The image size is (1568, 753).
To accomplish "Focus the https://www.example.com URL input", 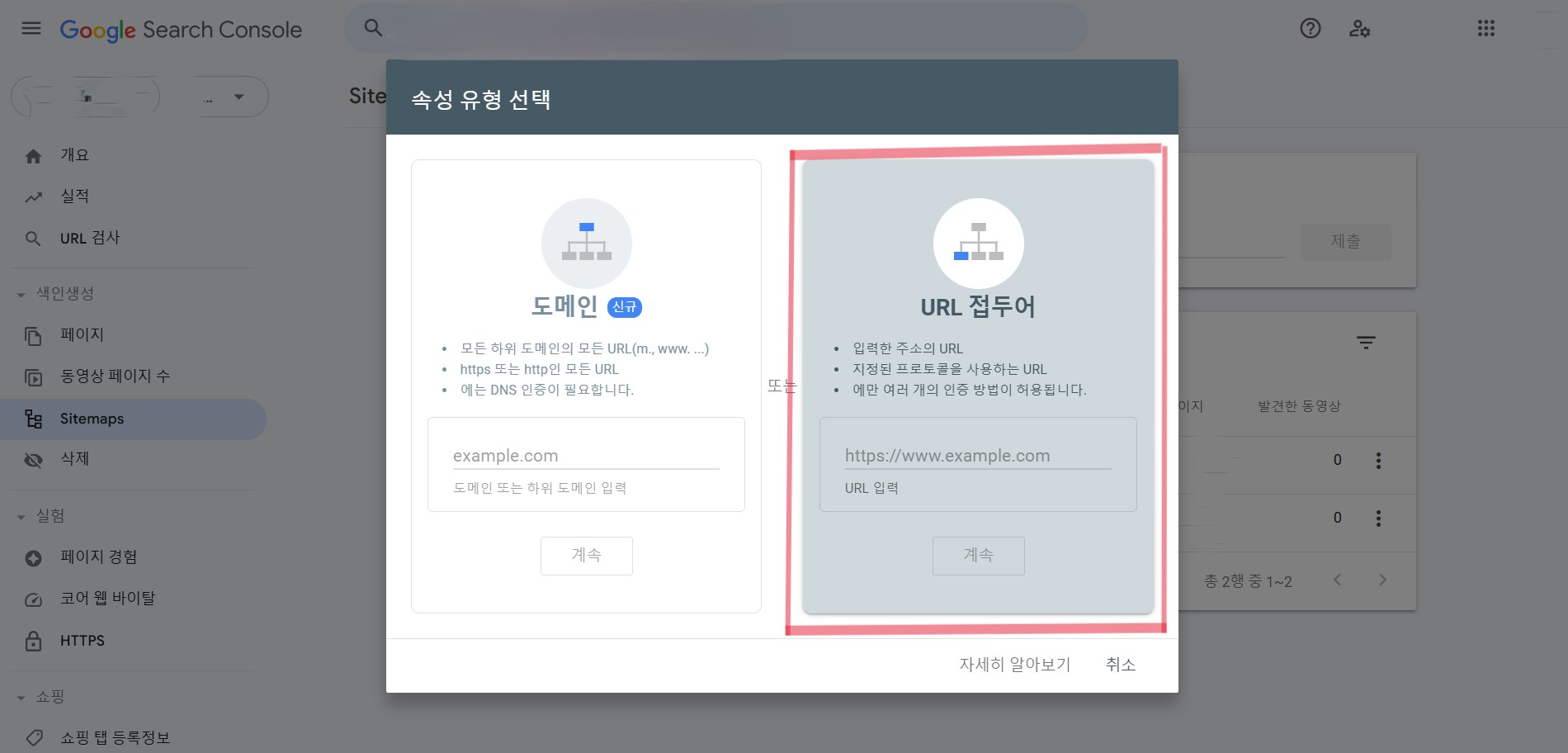I will pos(978,456).
